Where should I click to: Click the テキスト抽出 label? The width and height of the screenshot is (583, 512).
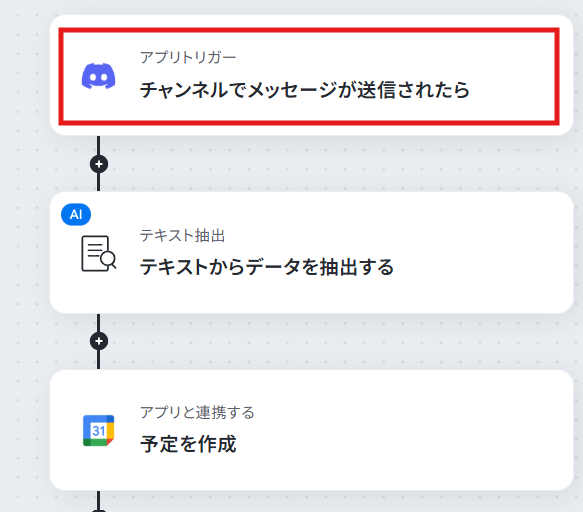[183, 235]
